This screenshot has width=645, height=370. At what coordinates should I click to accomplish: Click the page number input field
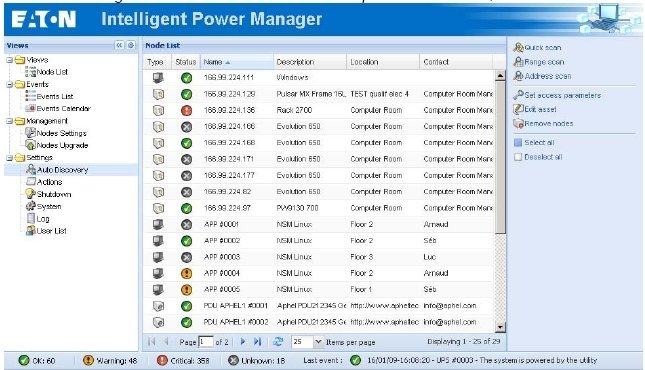[x=206, y=342]
